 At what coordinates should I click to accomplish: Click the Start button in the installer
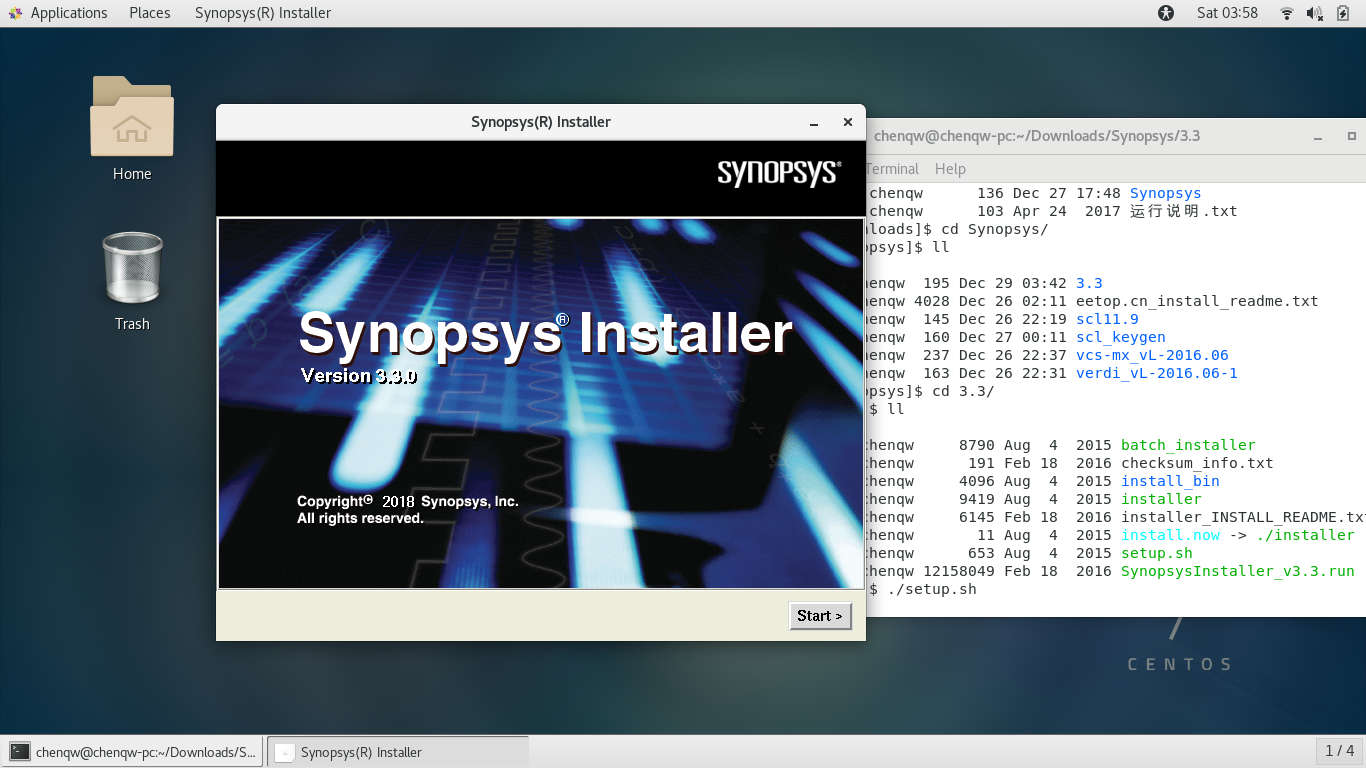(x=820, y=616)
